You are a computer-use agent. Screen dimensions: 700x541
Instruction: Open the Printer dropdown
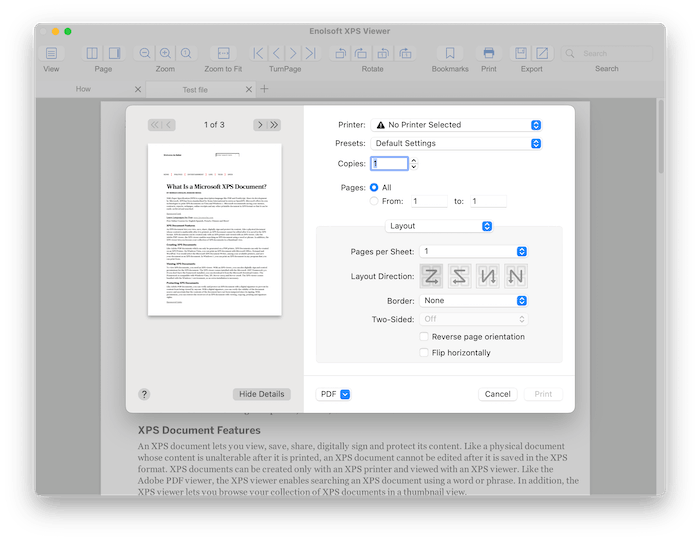pyautogui.click(x=456, y=125)
